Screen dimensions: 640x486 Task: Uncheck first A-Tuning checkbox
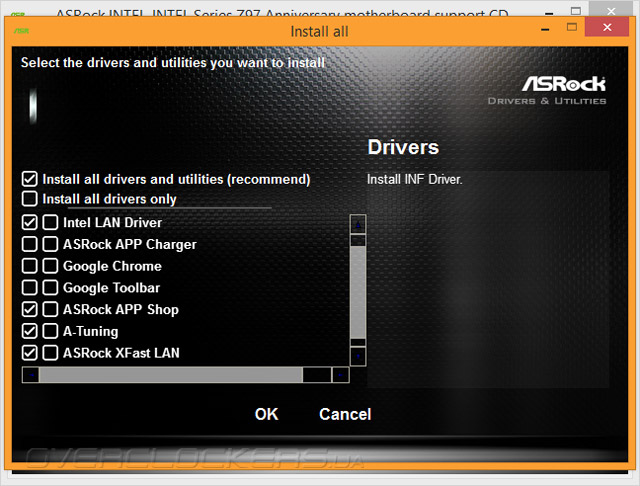point(30,331)
